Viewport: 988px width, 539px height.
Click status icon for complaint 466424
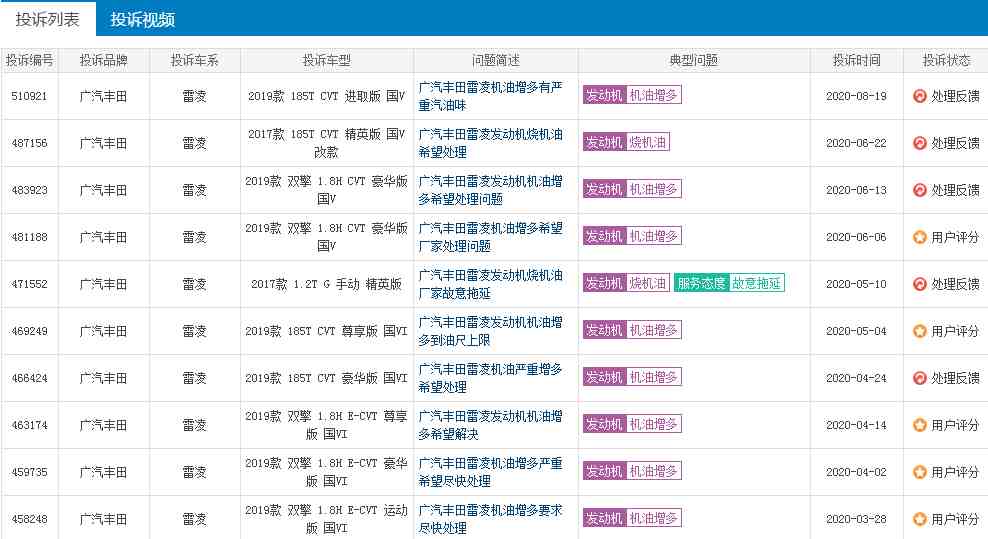920,378
